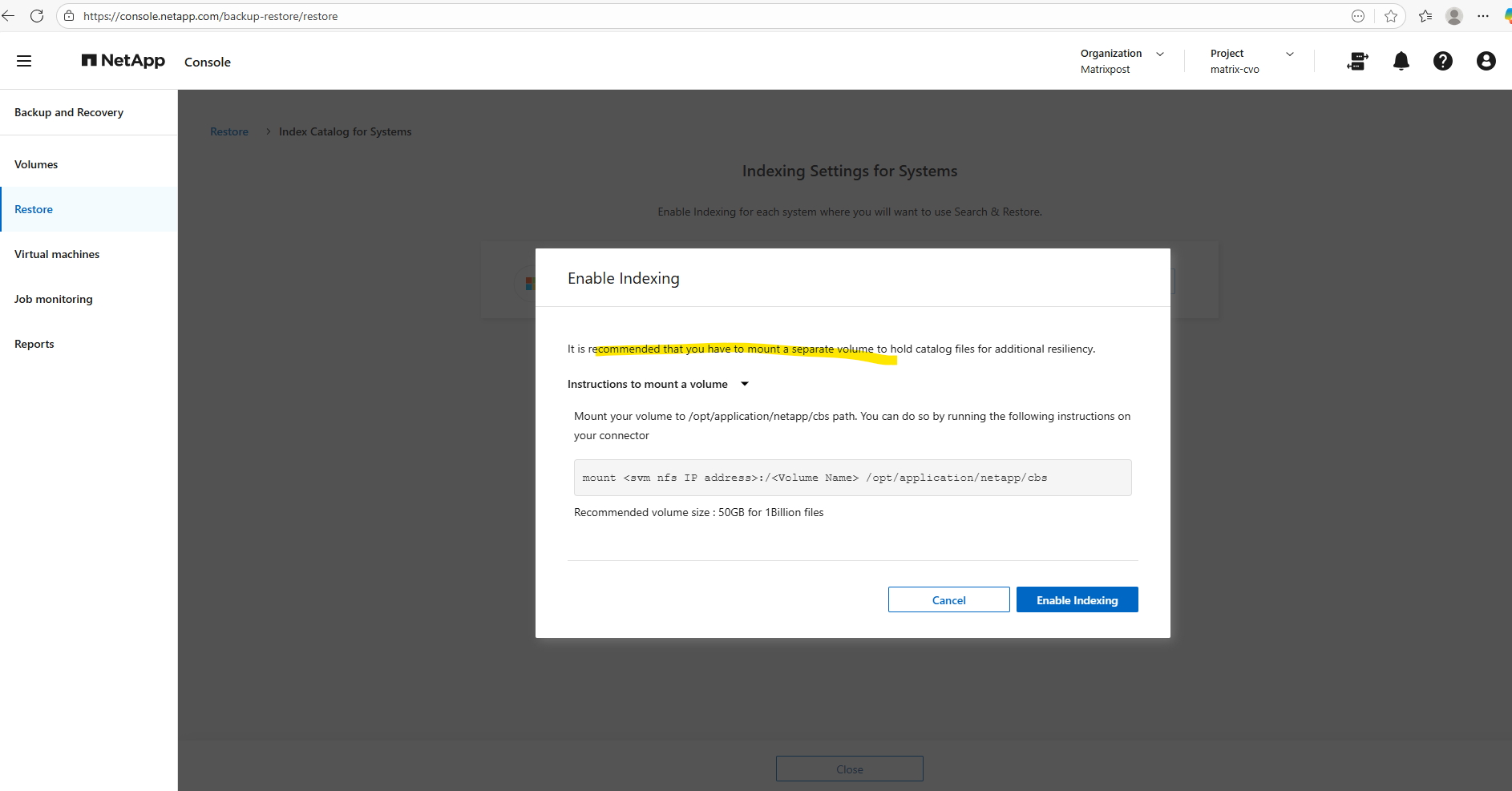
Task: Open the browser profile avatar
Action: [x=1454, y=16]
